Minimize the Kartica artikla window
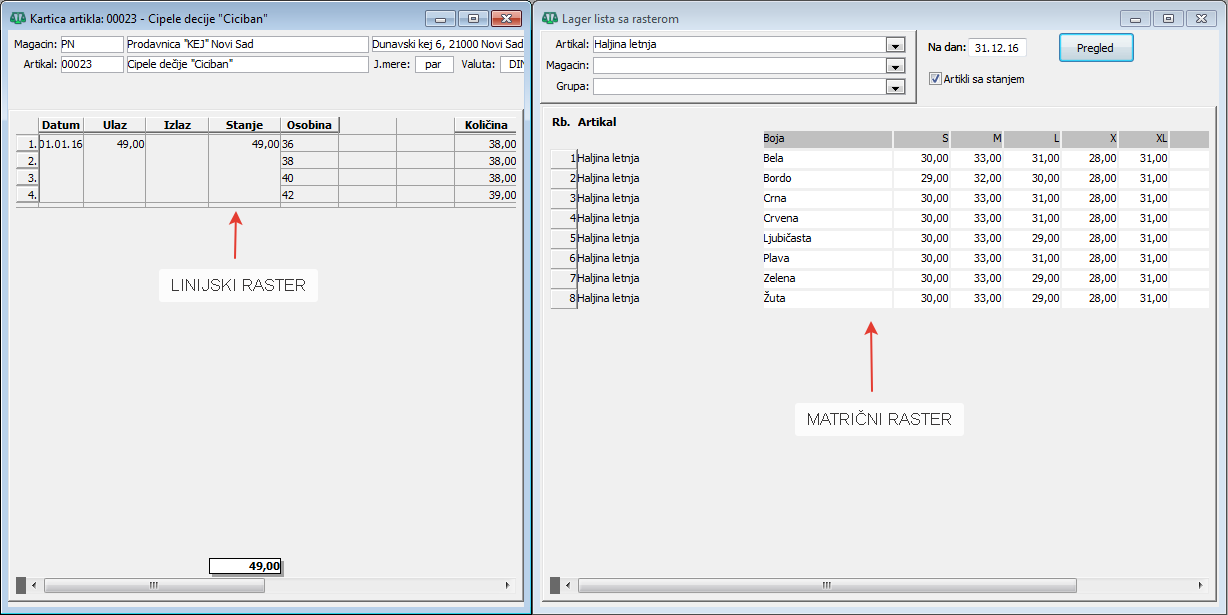 (x=440, y=18)
